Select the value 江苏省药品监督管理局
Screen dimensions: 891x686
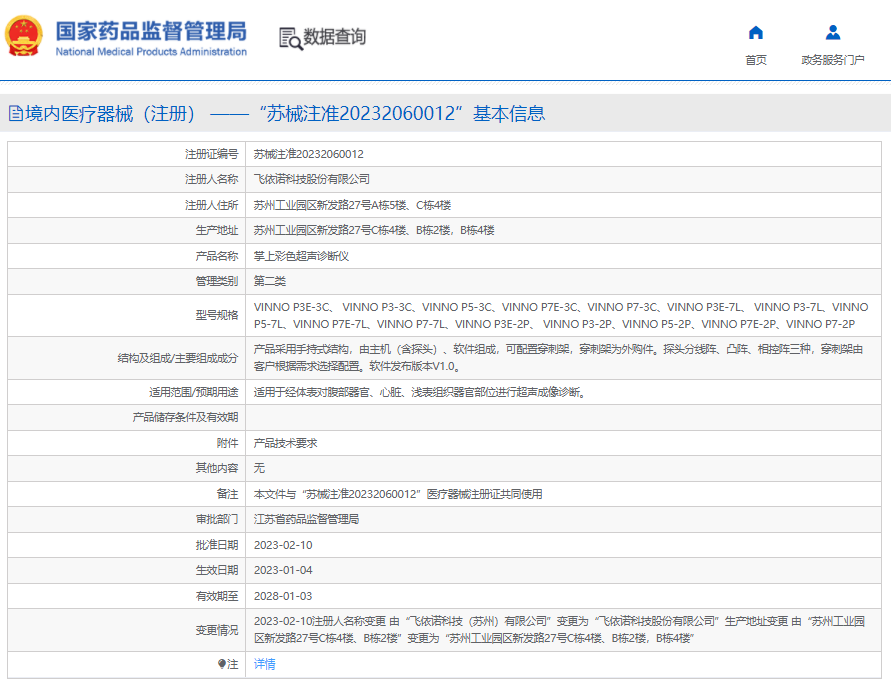tap(306, 519)
